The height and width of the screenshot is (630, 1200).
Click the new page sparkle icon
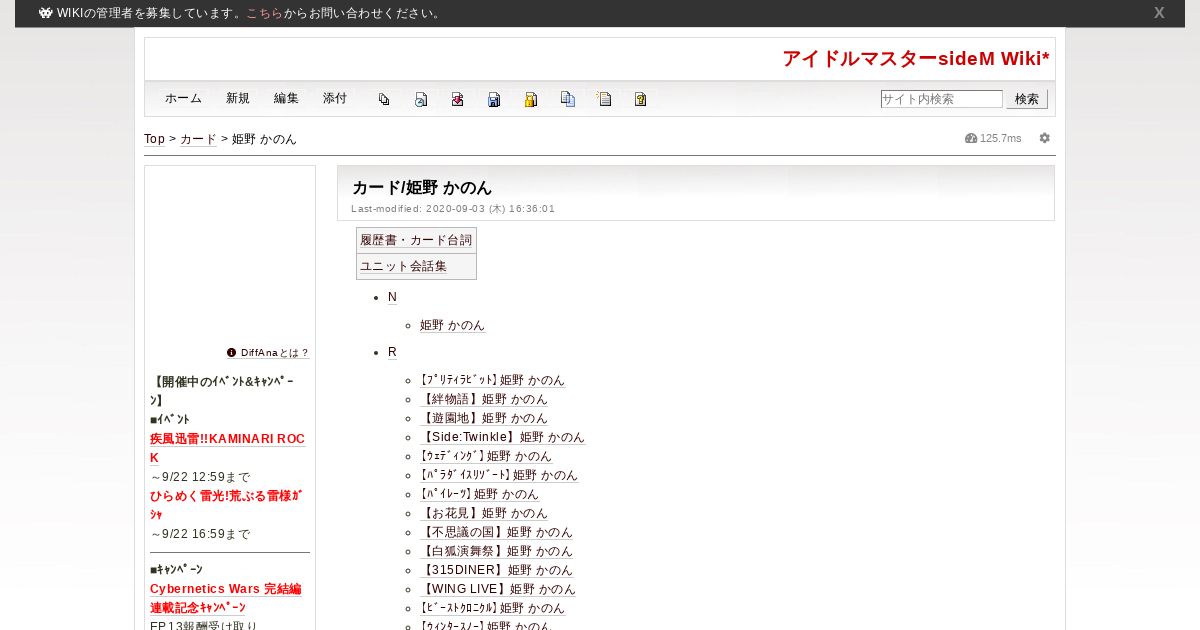tap(604, 99)
